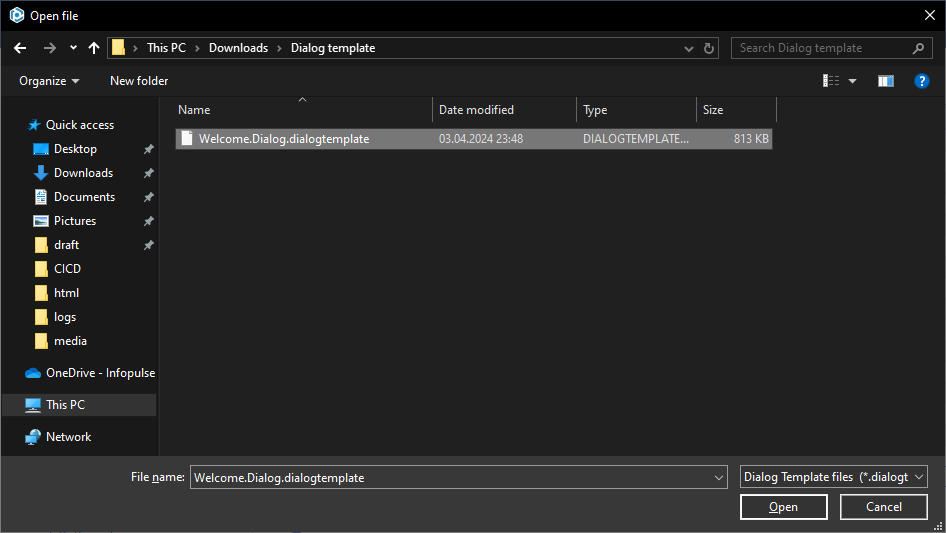Image resolution: width=946 pixels, height=533 pixels.
Task: Sort files by Type column
Action: point(636,110)
